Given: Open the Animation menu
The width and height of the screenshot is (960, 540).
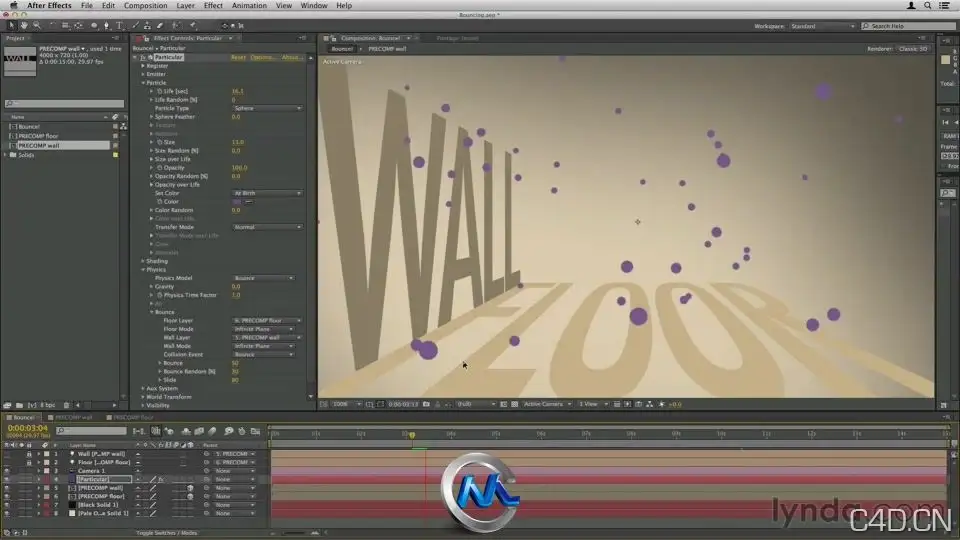Looking at the screenshot, I should click(249, 6).
